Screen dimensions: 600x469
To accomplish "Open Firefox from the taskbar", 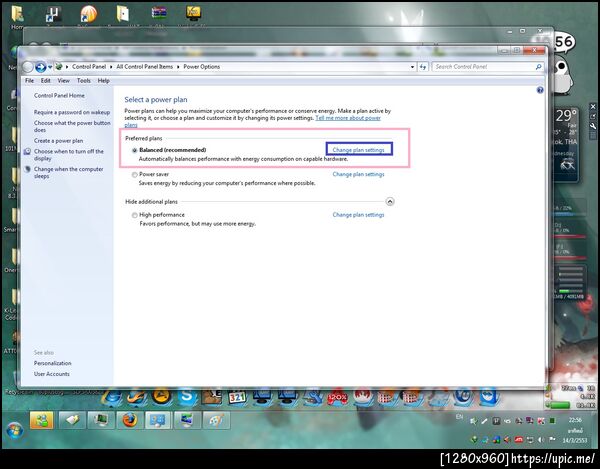I will (130, 420).
